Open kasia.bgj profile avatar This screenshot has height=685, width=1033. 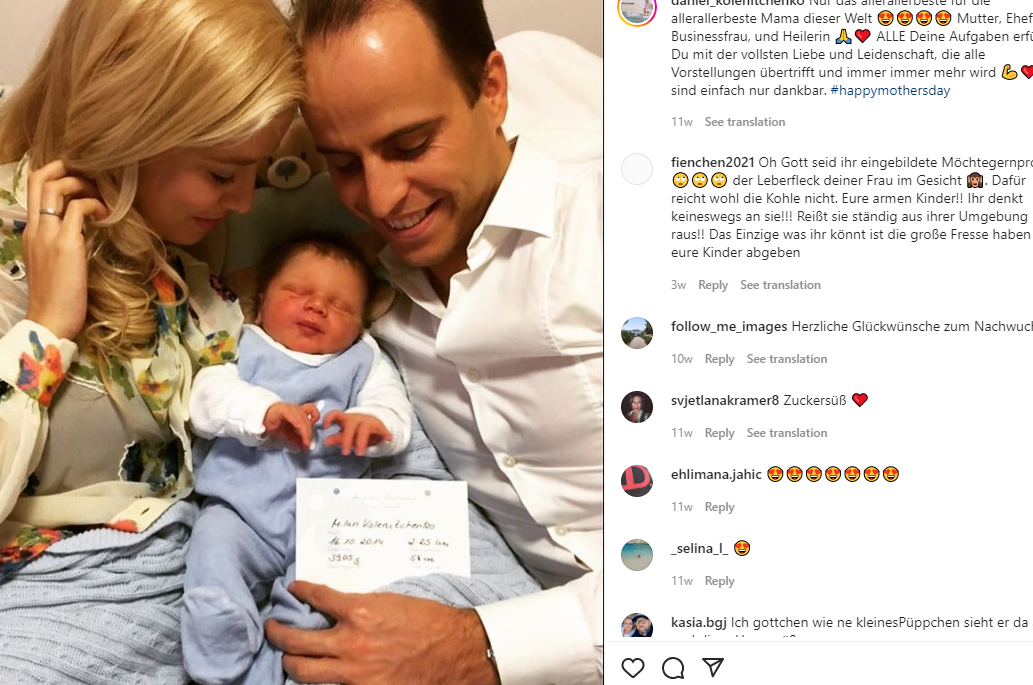pos(637,626)
